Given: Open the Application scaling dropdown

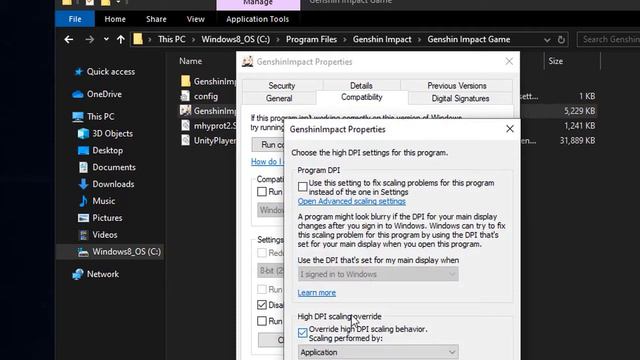Looking at the screenshot, I should pos(378,352).
